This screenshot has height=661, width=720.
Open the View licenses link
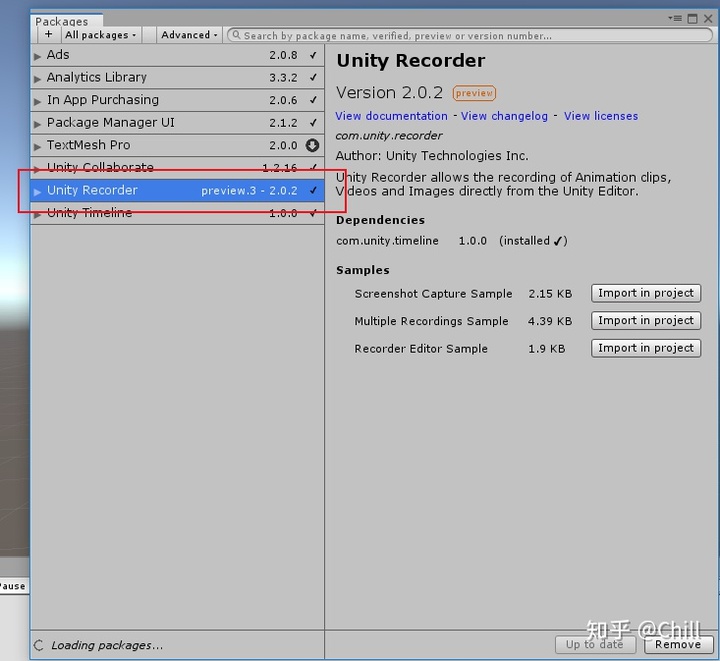tap(601, 116)
